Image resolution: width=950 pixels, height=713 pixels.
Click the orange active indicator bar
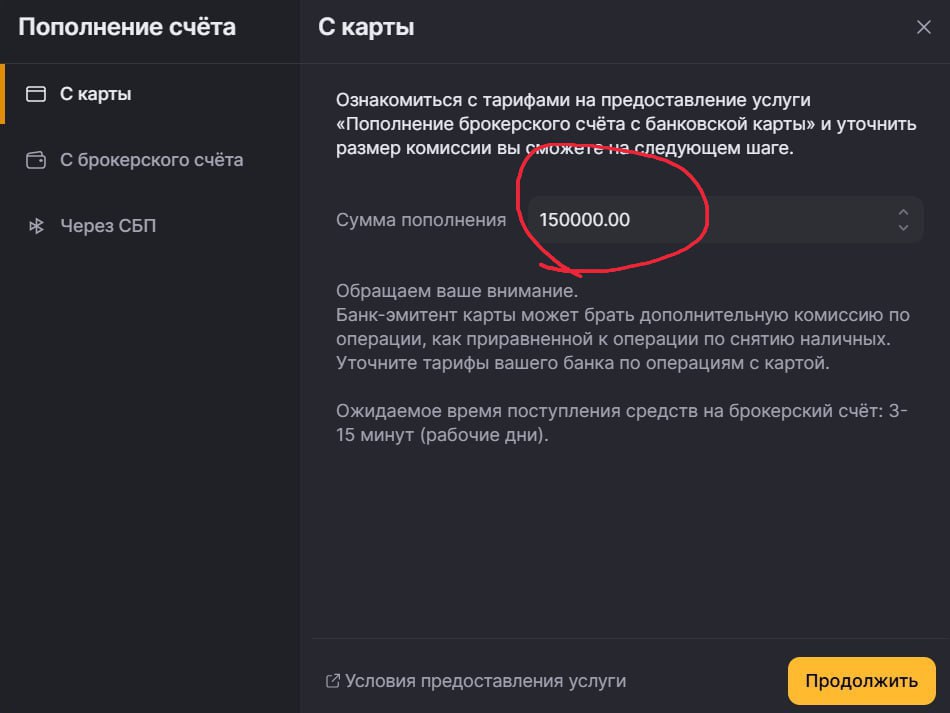(x=2, y=94)
